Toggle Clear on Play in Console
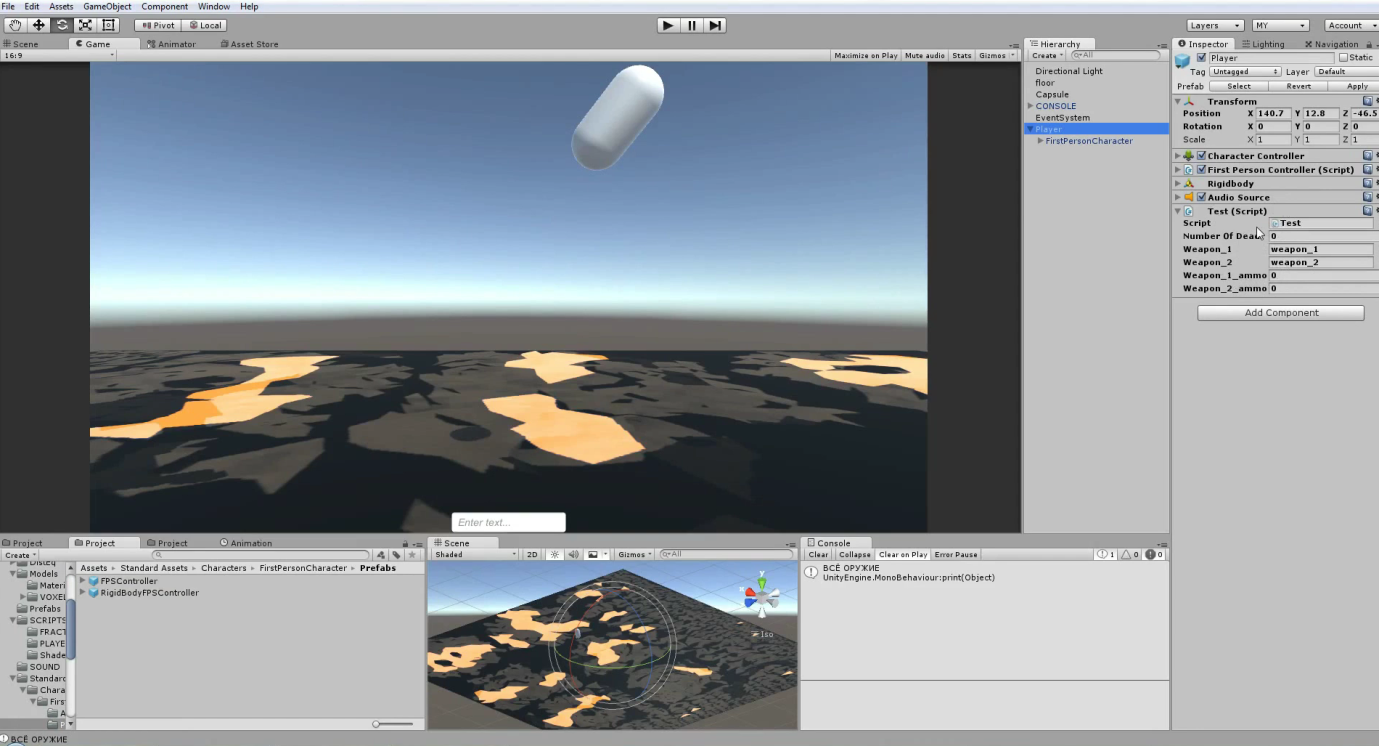Image resolution: width=1379 pixels, height=746 pixels. 903,554
